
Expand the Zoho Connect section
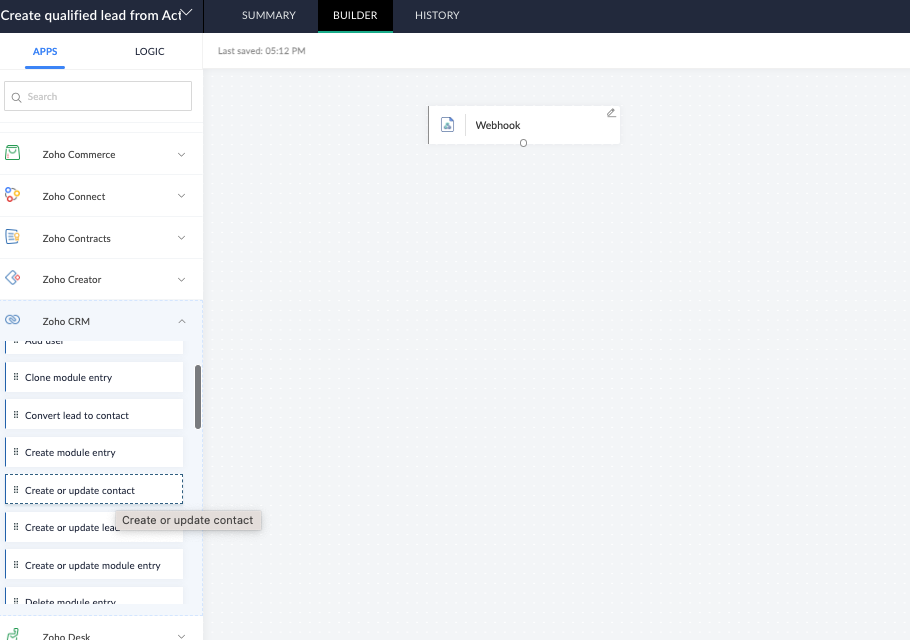pos(182,196)
